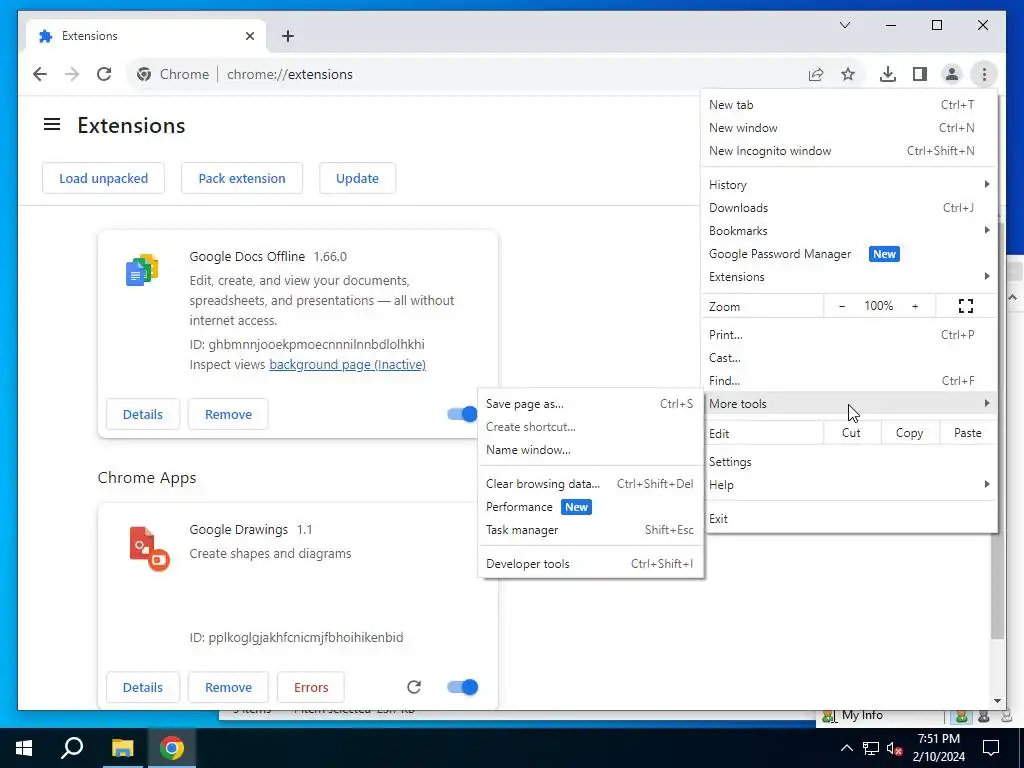Open Windows taskbar search
The width and height of the screenshot is (1024, 768).
coord(72,748)
